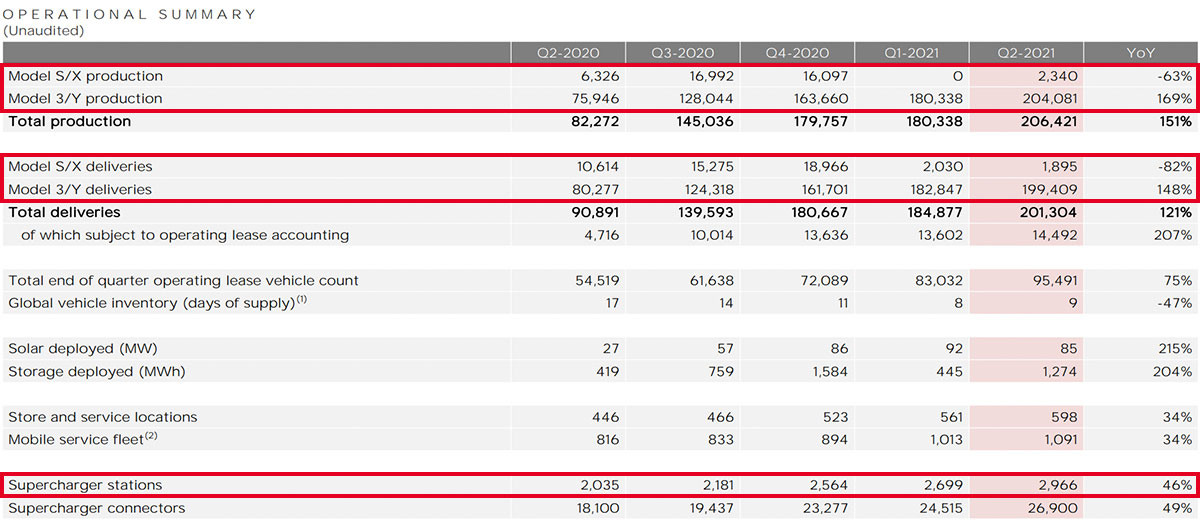Viewport: 1200px width, 530px height.
Task: Click the 201,304 total deliveries value
Action: pos(1049,212)
